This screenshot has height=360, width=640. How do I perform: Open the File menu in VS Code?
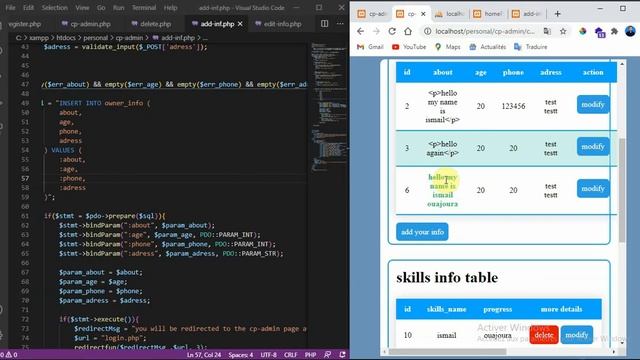10,8
